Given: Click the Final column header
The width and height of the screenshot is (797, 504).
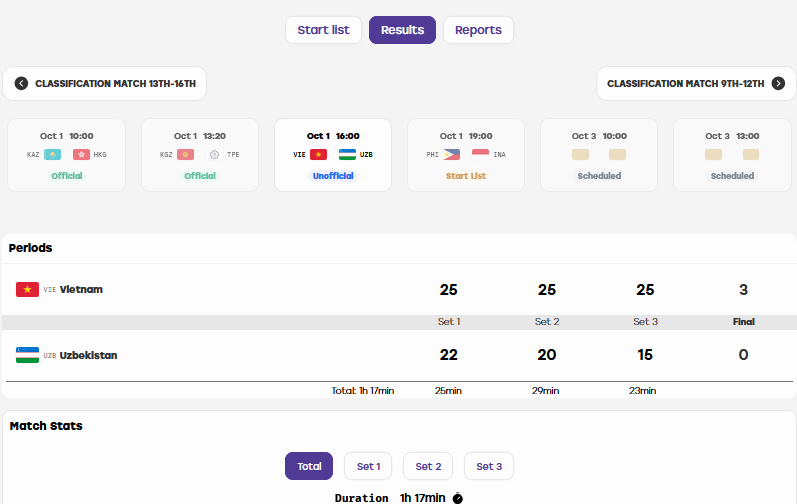Looking at the screenshot, I should pyautogui.click(x=744, y=322).
